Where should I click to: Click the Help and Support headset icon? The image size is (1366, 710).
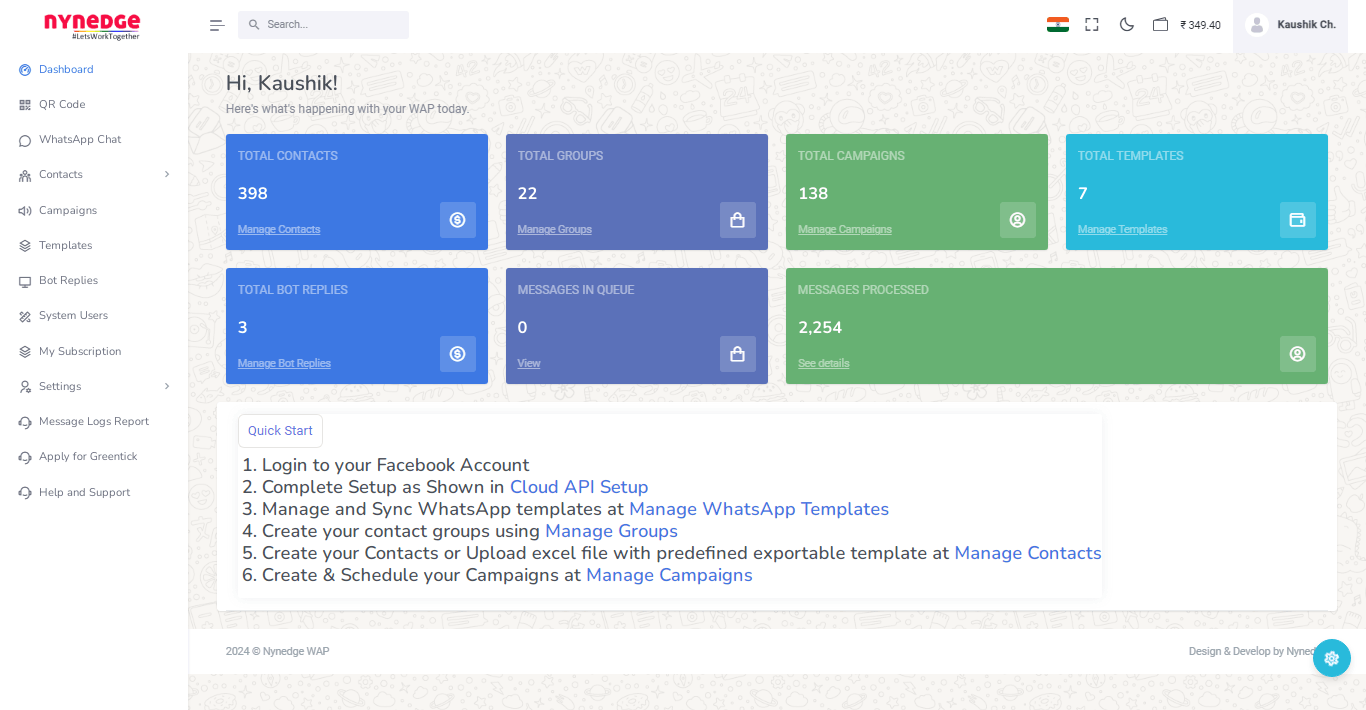25,493
